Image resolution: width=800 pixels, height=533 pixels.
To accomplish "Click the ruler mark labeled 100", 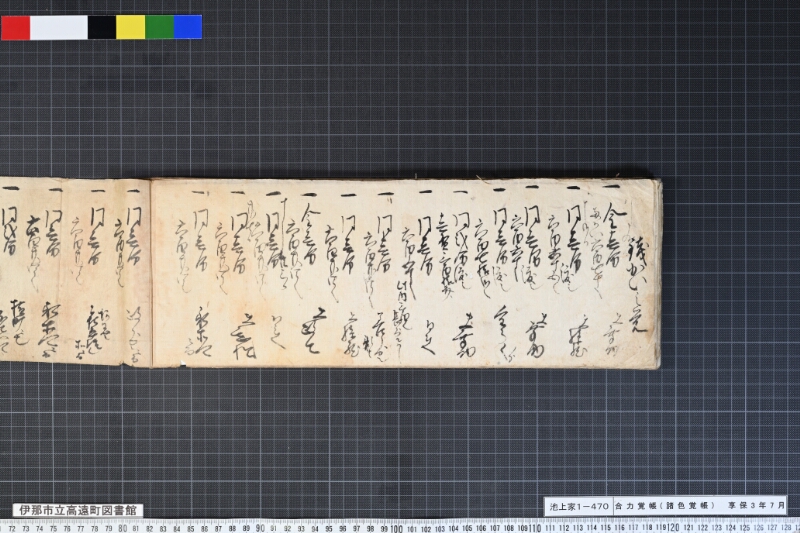I will click(396, 528).
